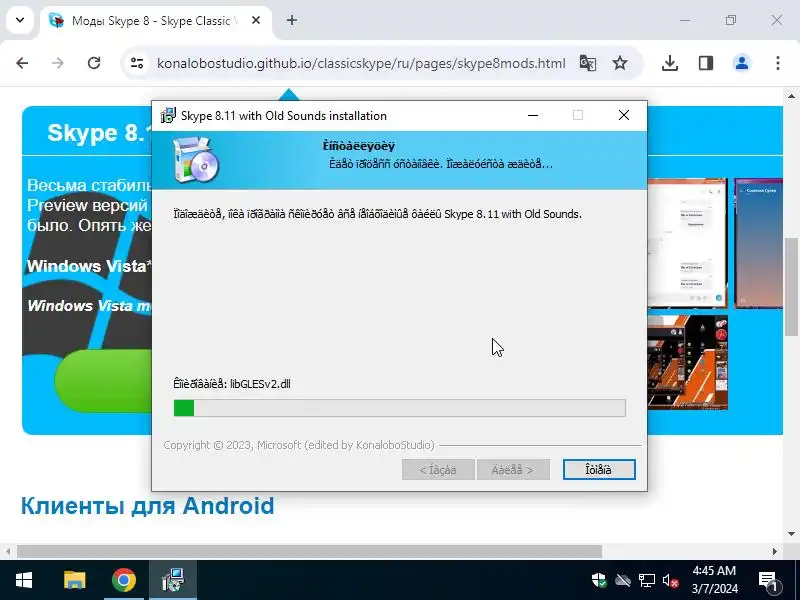
Task: Bookmark this page with the star icon
Action: click(620, 63)
